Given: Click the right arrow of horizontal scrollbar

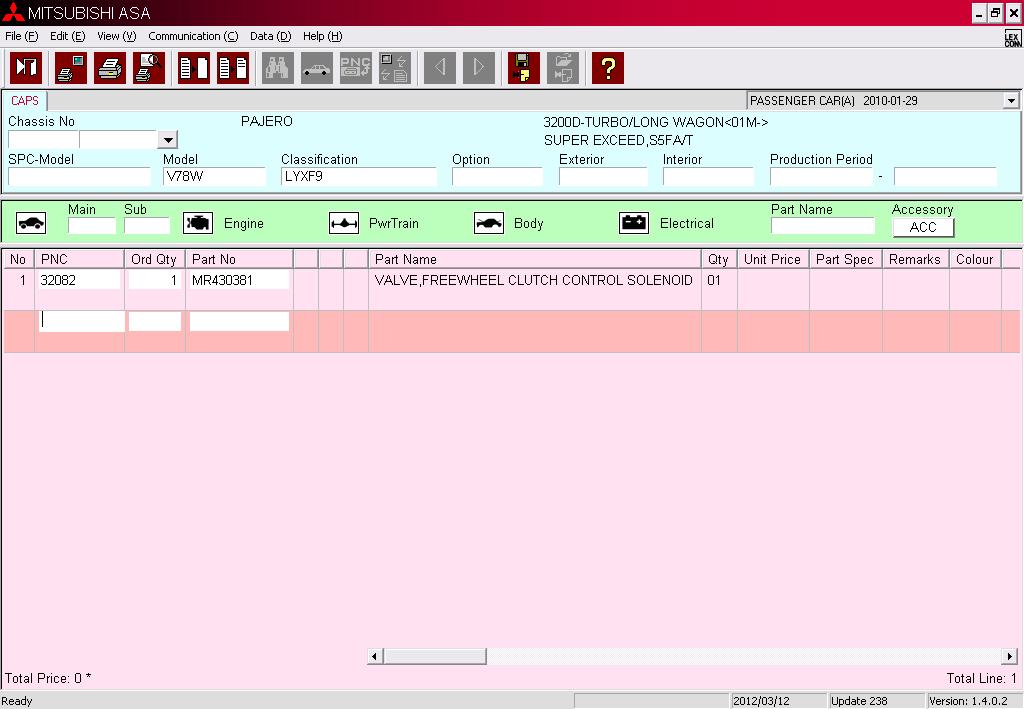Looking at the screenshot, I should coord(1010,657).
